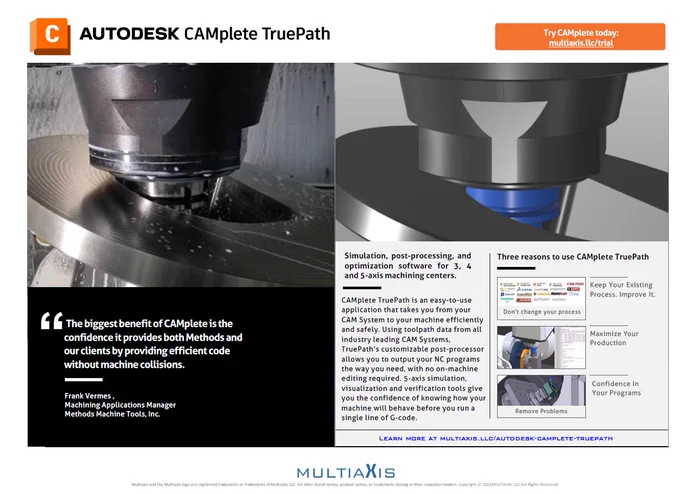Click the quote text about biggest benefit of CAMplete

coord(153,344)
